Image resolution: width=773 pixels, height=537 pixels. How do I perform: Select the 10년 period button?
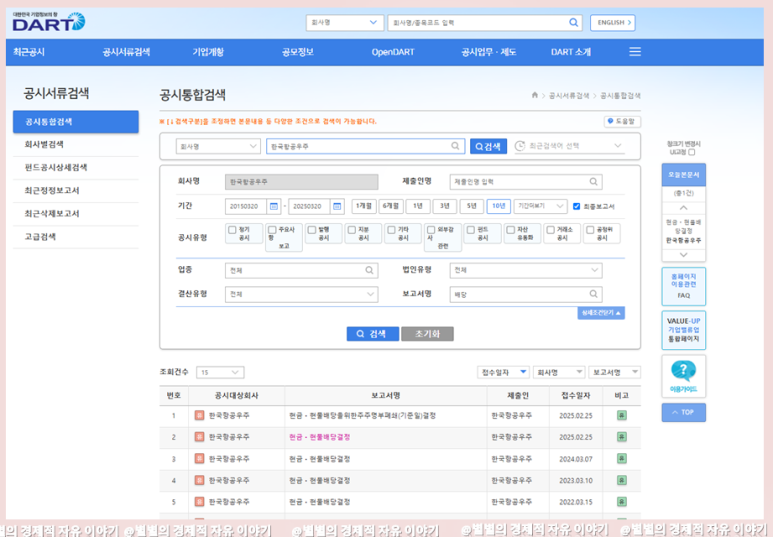tap(498, 206)
